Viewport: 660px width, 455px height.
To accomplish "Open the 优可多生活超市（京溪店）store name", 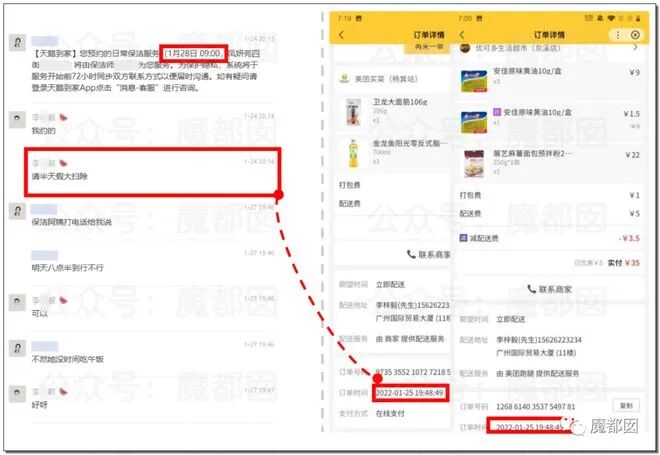I will tap(518, 48).
